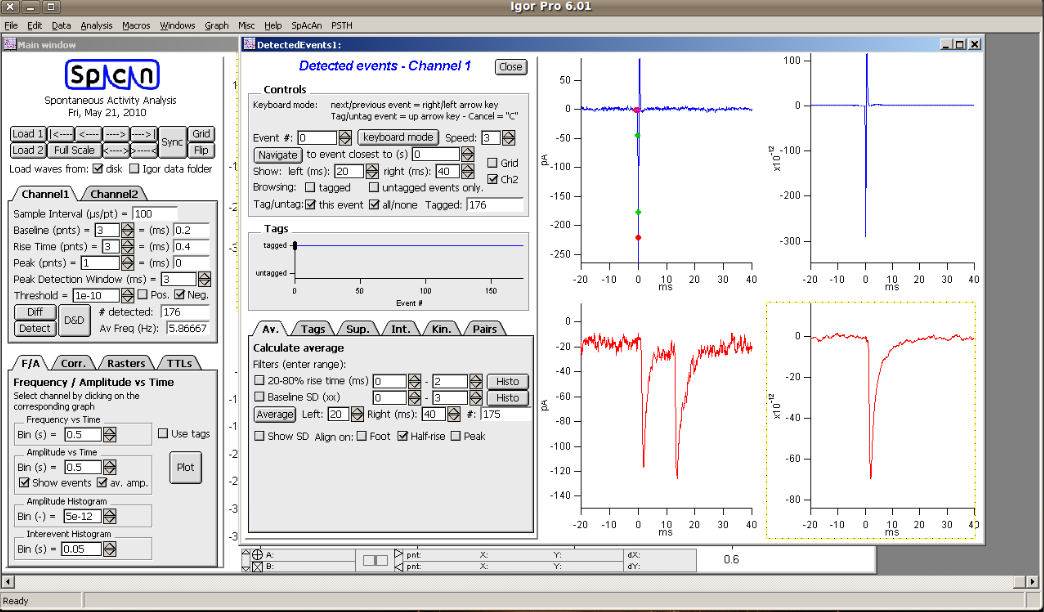Close the Detected events panel

pos(511,67)
